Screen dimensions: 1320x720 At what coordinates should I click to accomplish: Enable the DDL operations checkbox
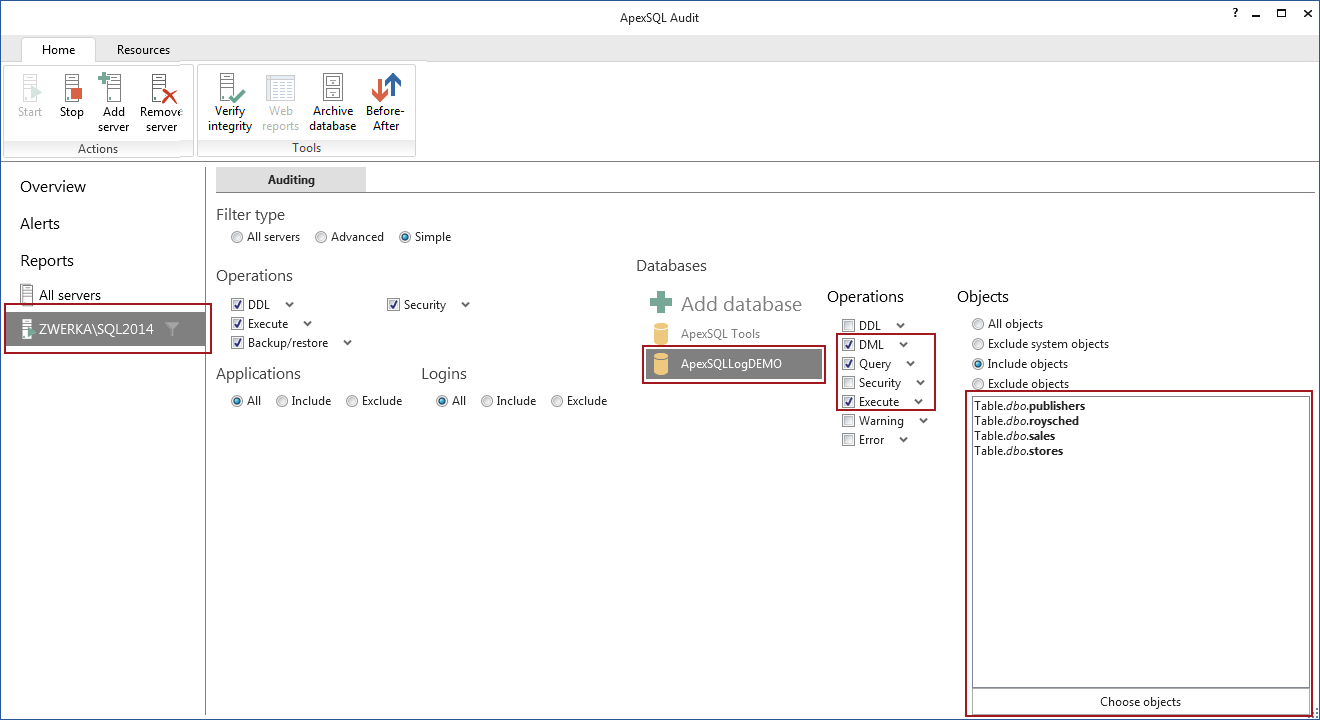(238, 303)
